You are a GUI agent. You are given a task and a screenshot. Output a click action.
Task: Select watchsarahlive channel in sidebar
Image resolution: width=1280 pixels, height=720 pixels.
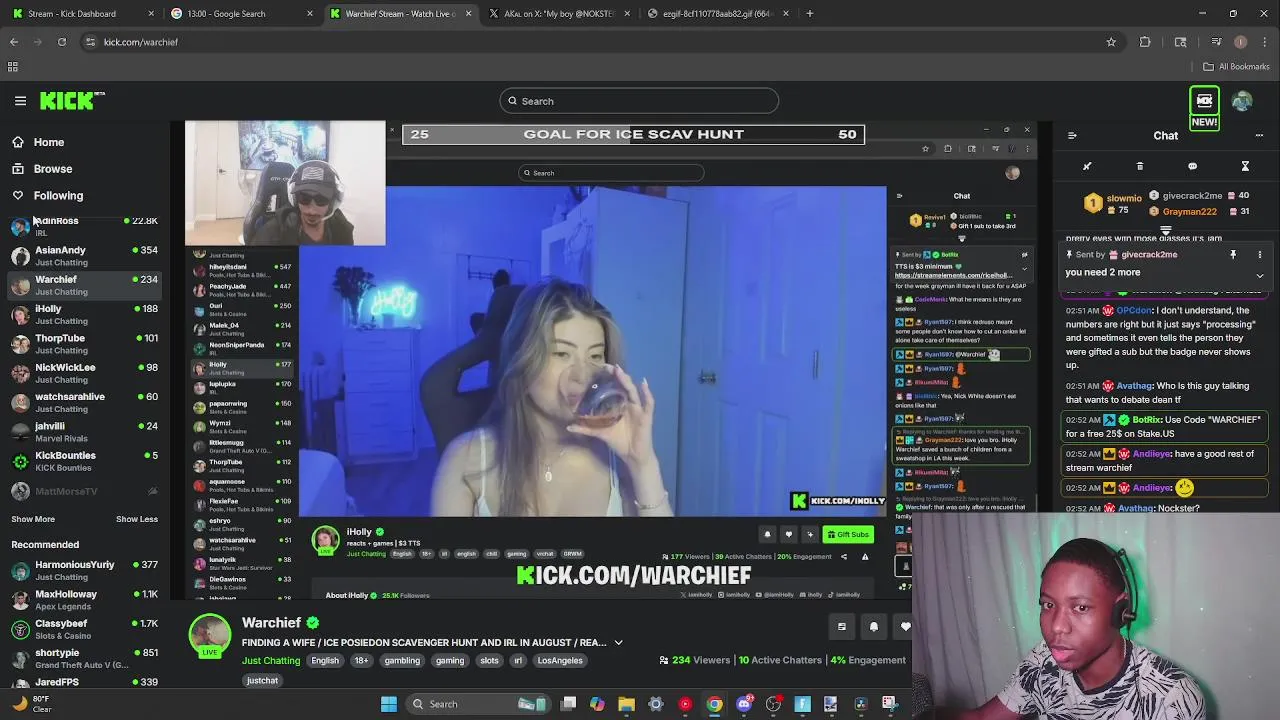(84, 402)
